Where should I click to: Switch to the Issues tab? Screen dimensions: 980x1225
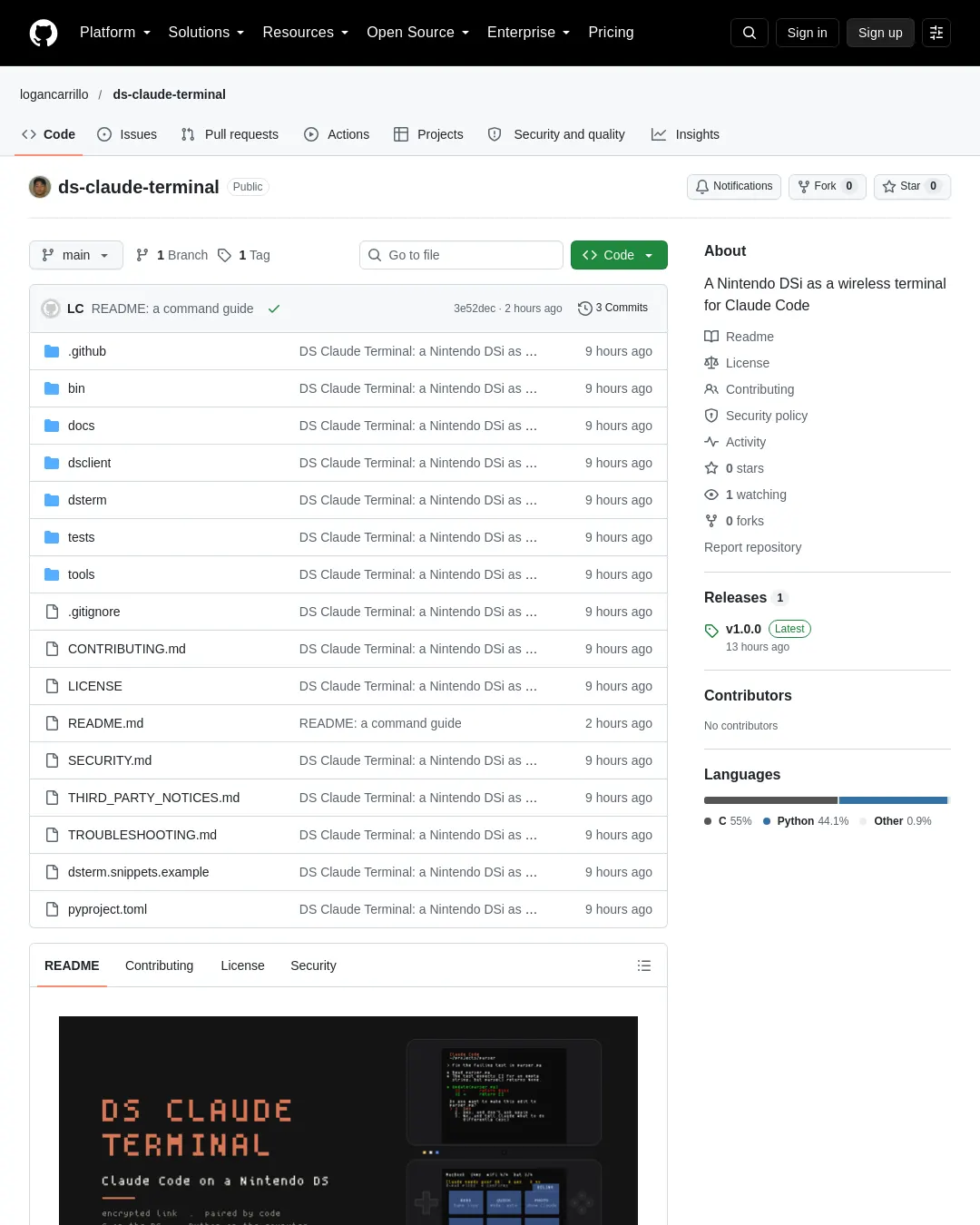pos(127,134)
